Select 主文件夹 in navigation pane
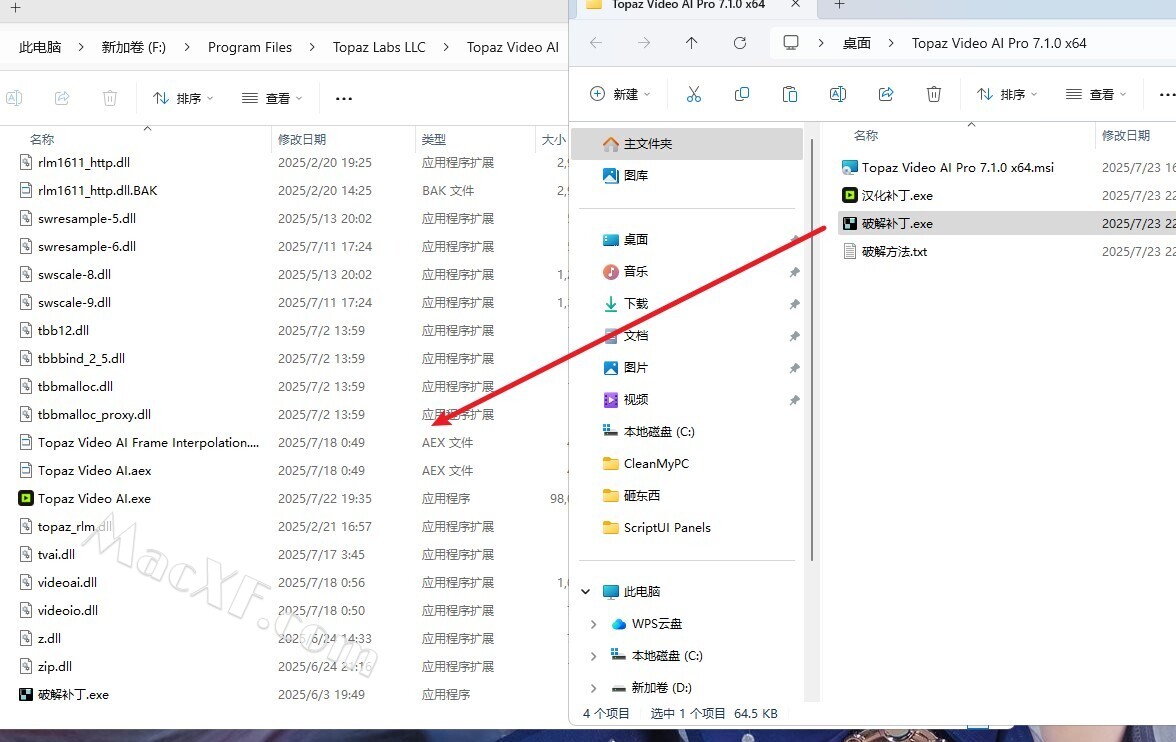Viewport: 1176px width, 742px height. point(687,143)
